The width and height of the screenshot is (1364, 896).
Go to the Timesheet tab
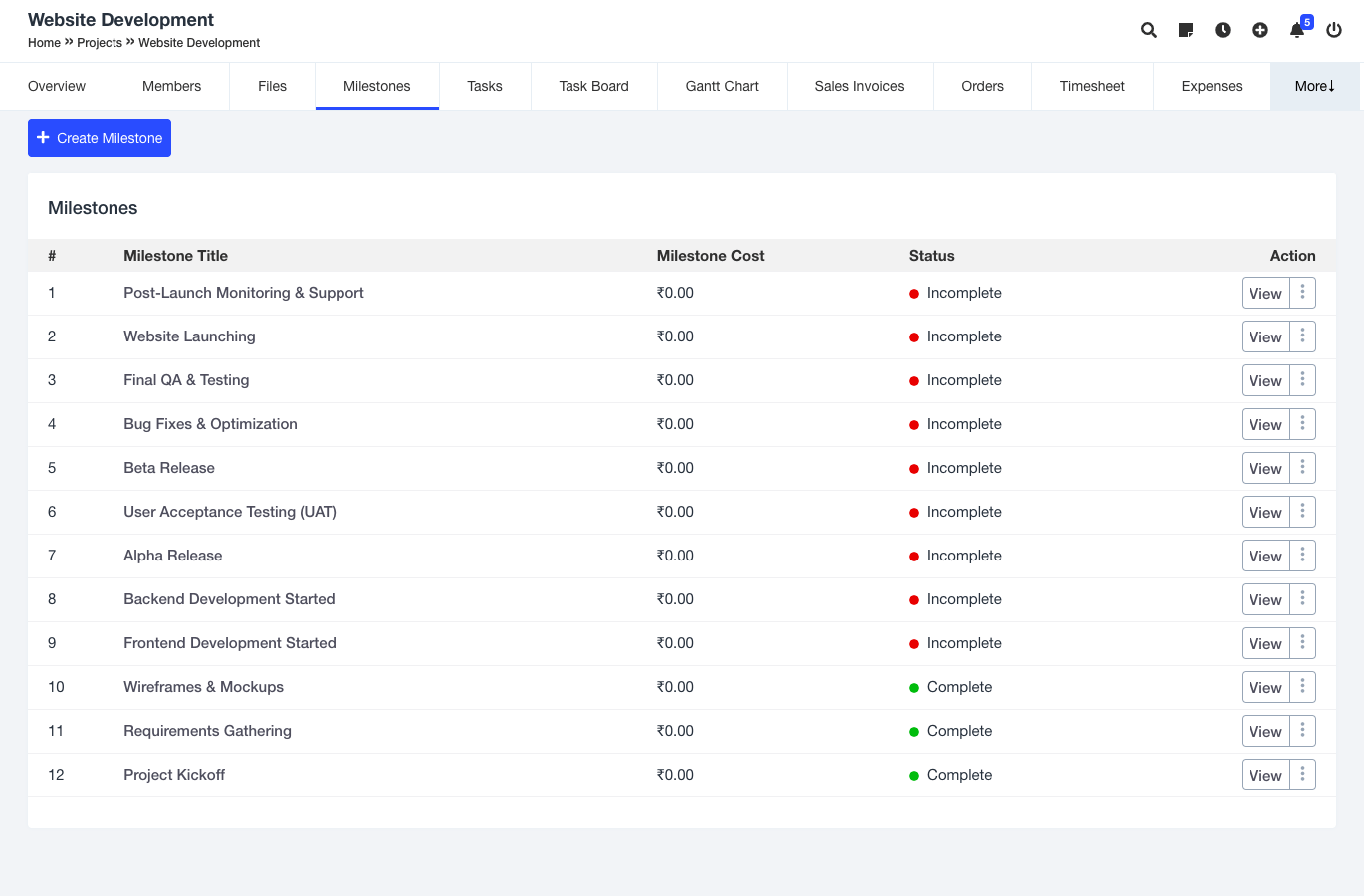(x=1092, y=86)
